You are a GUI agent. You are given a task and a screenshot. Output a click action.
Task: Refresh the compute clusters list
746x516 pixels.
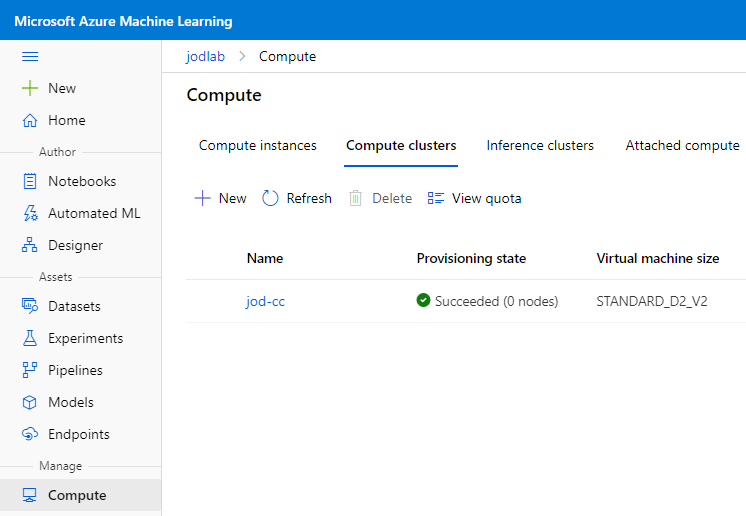(x=297, y=198)
